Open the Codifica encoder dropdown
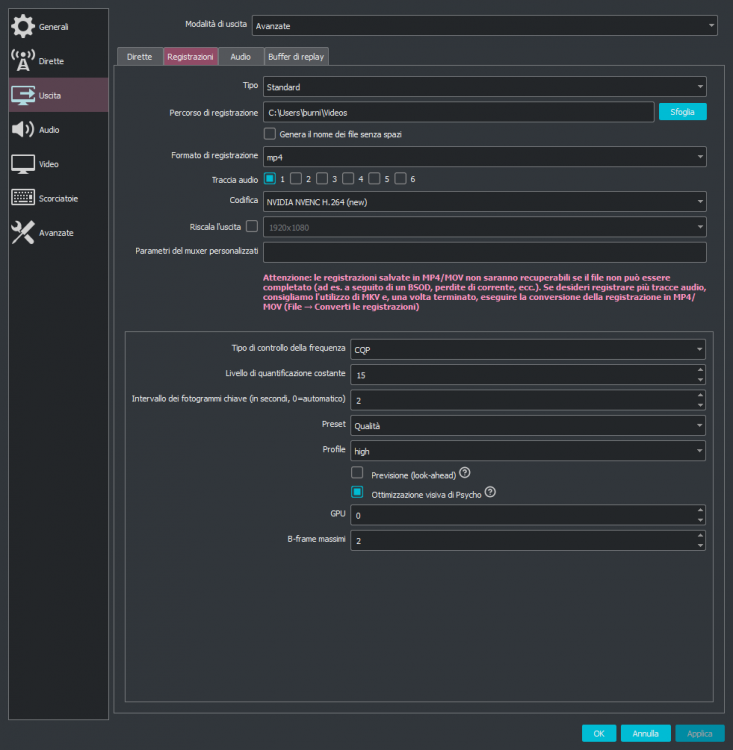The height and width of the screenshot is (750, 733). 485,202
